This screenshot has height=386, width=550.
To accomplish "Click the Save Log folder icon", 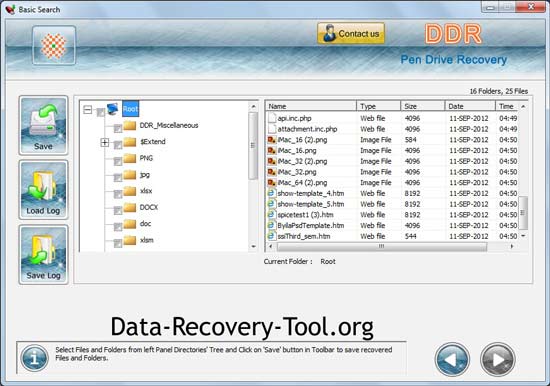I will click(x=43, y=254).
